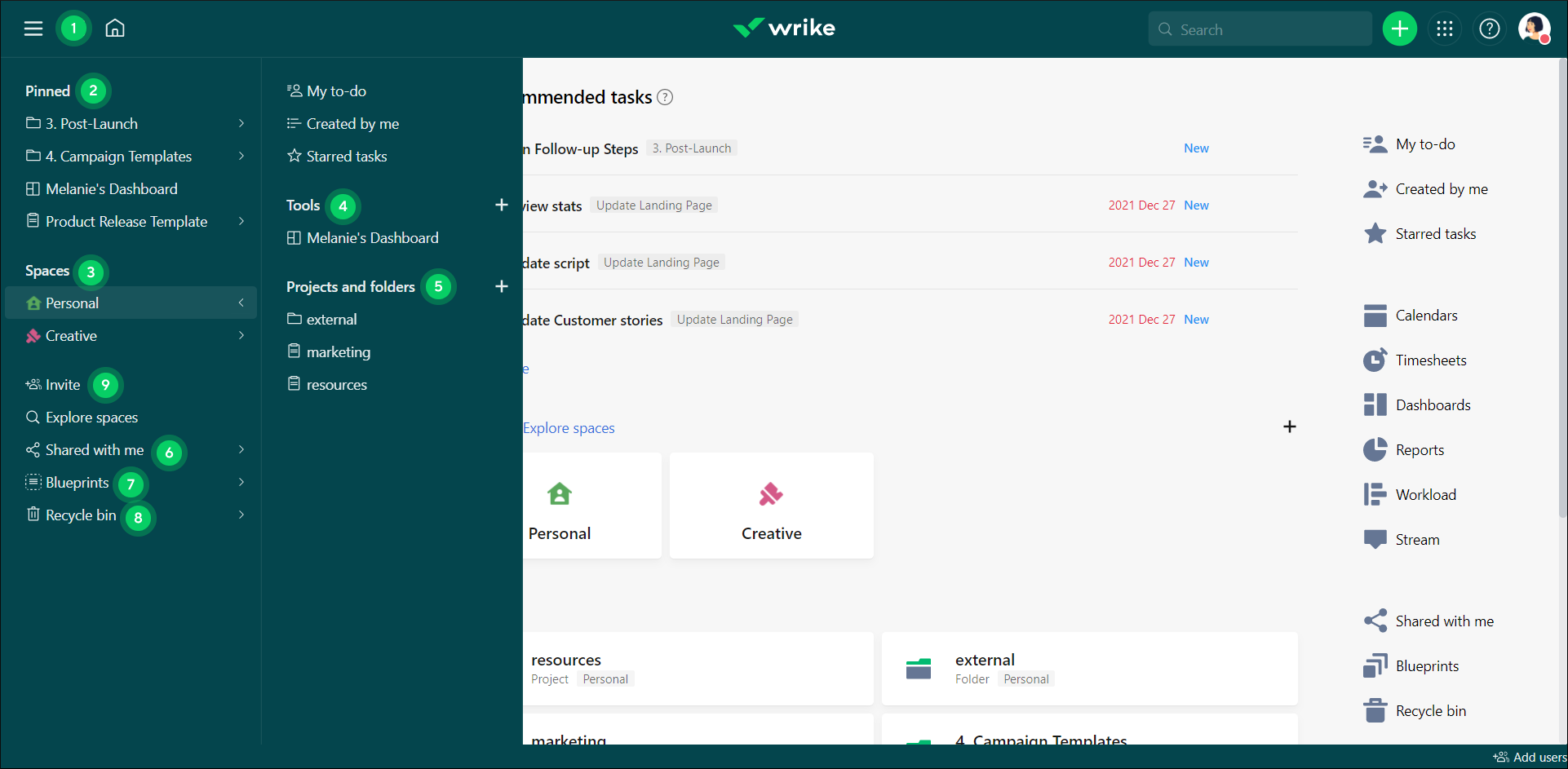Open the Timesheets panel
The height and width of the screenshot is (769, 1568).
click(x=1429, y=360)
